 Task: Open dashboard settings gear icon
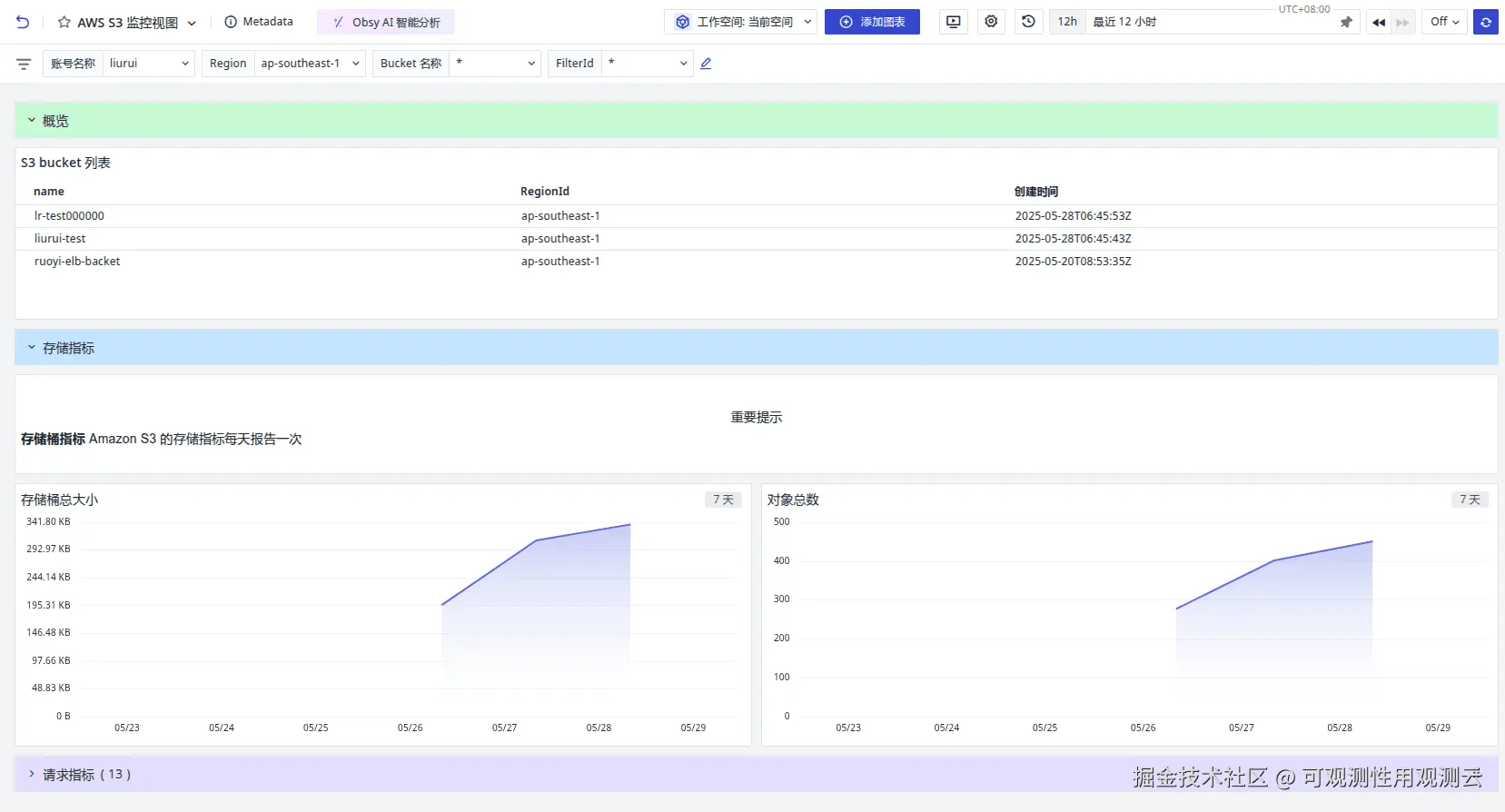(991, 22)
